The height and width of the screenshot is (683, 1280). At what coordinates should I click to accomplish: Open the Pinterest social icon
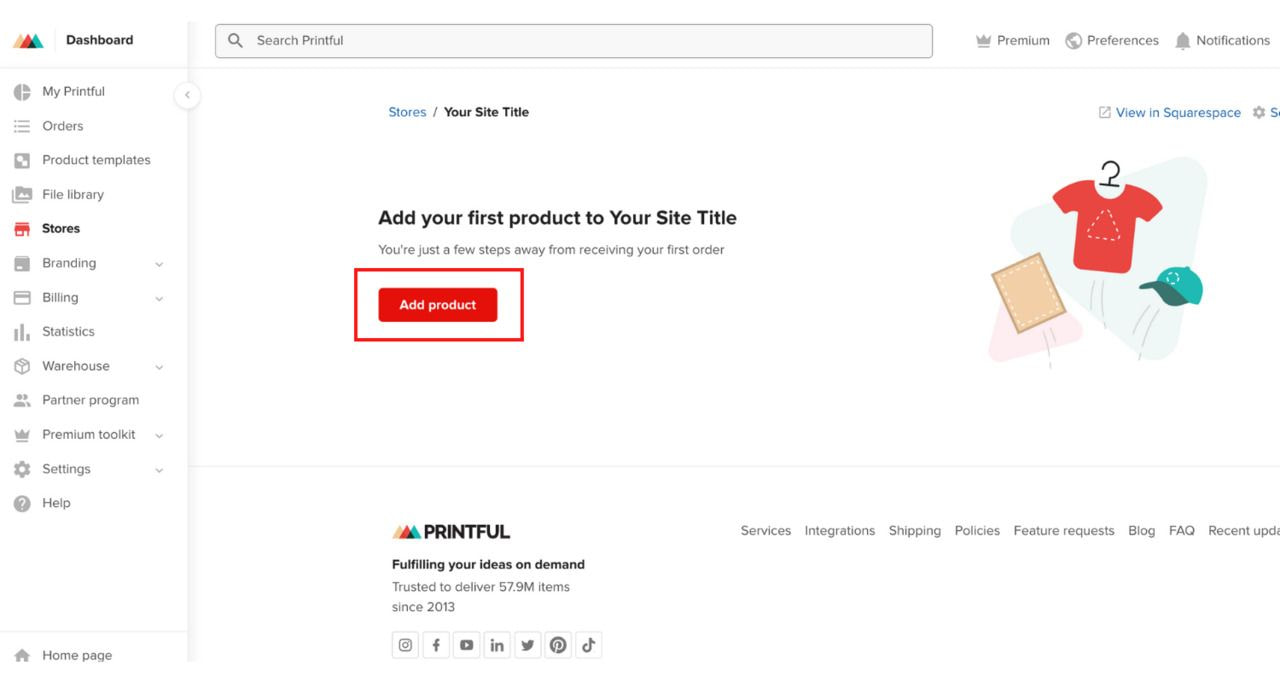(558, 645)
